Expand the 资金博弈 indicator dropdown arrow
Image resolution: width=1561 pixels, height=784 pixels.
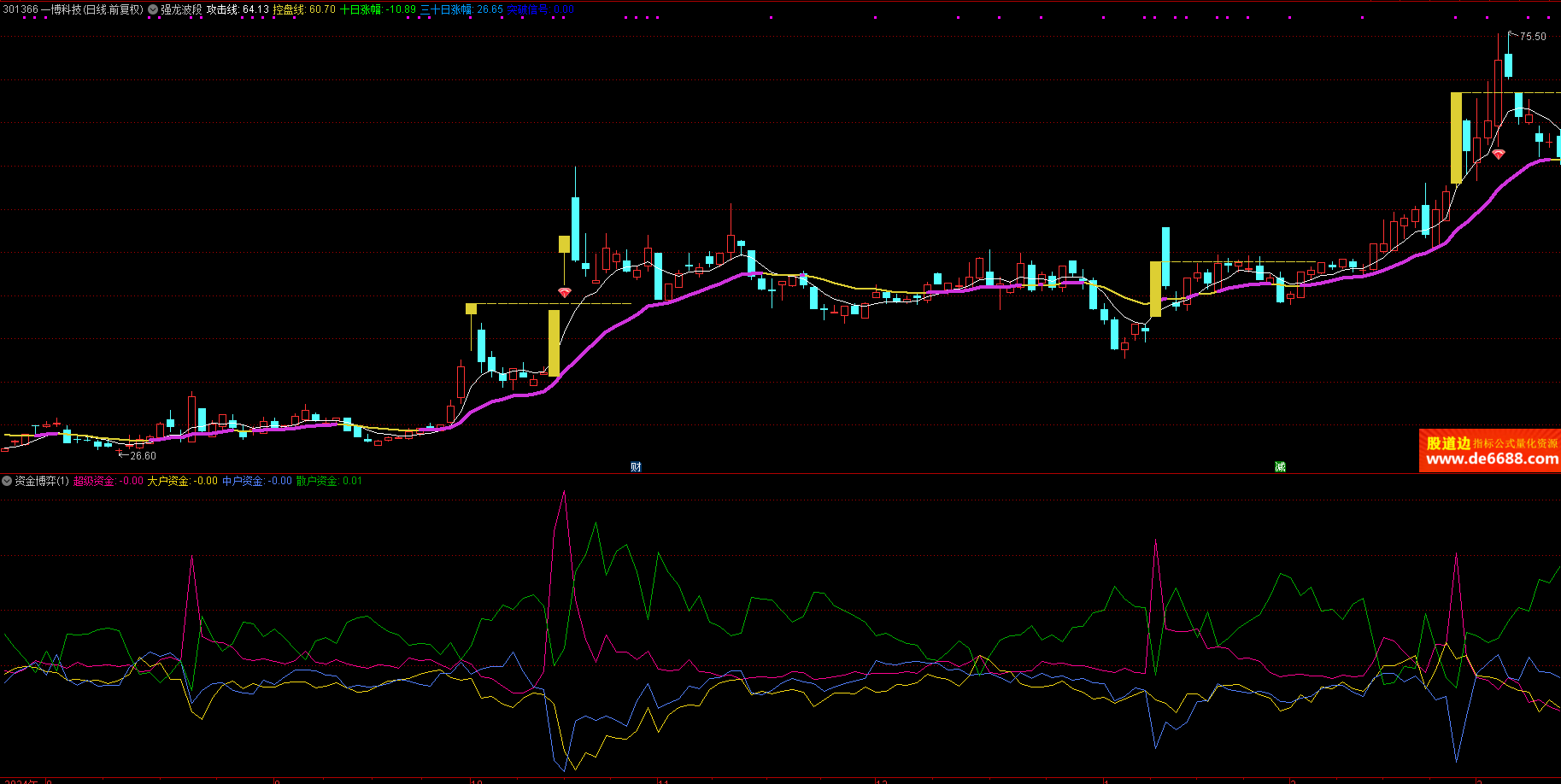7,481
